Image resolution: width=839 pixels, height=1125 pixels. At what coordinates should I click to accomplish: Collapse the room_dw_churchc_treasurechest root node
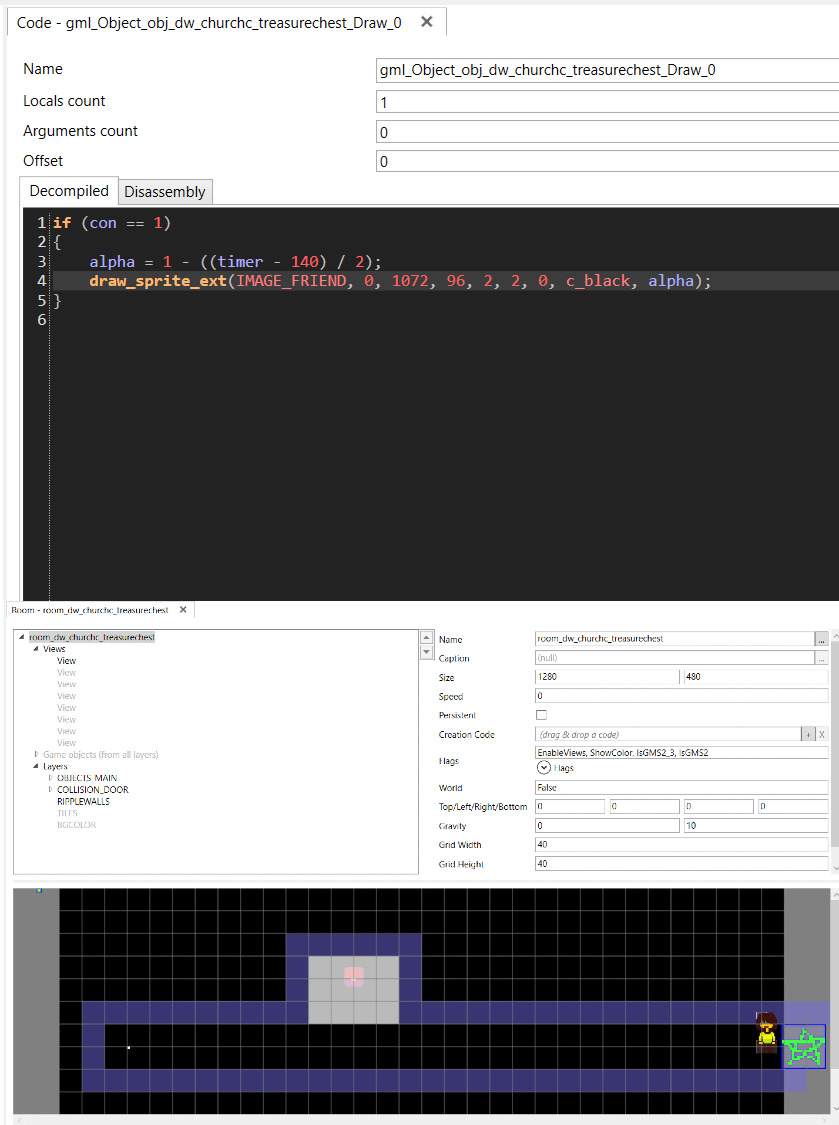pos(22,637)
